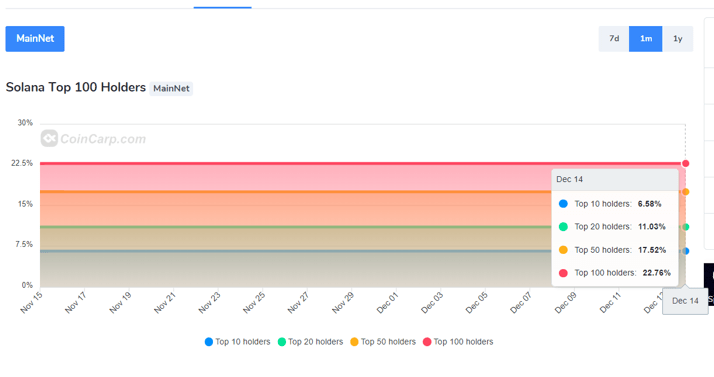Toggle Top 20 holders legend series
The height and width of the screenshot is (377, 714).
tap(311, 342)
